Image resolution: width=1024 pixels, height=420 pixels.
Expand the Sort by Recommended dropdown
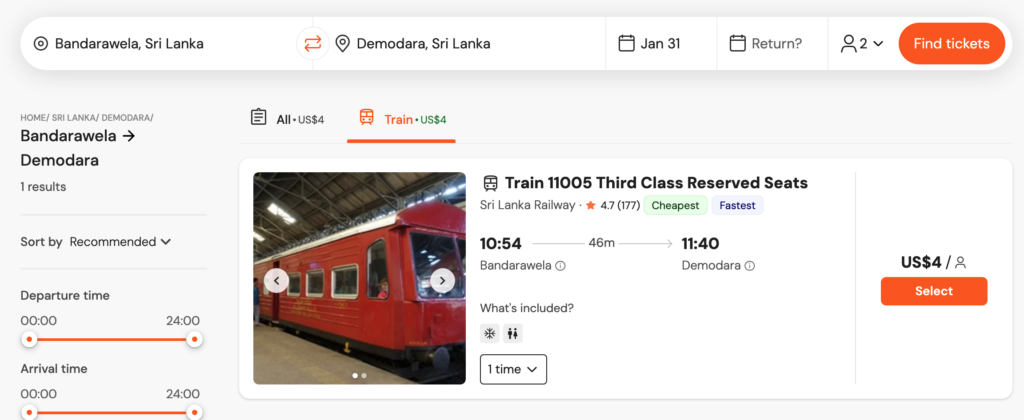coord(120,241)
